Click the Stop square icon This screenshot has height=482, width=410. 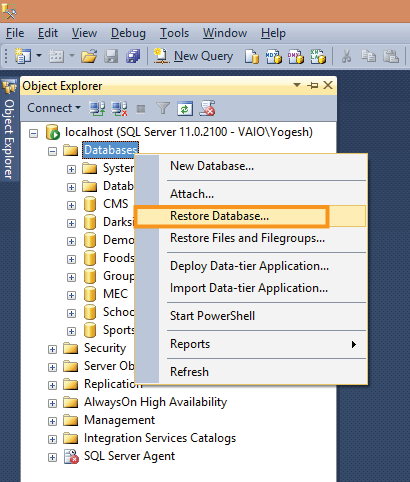pos(141,109)
